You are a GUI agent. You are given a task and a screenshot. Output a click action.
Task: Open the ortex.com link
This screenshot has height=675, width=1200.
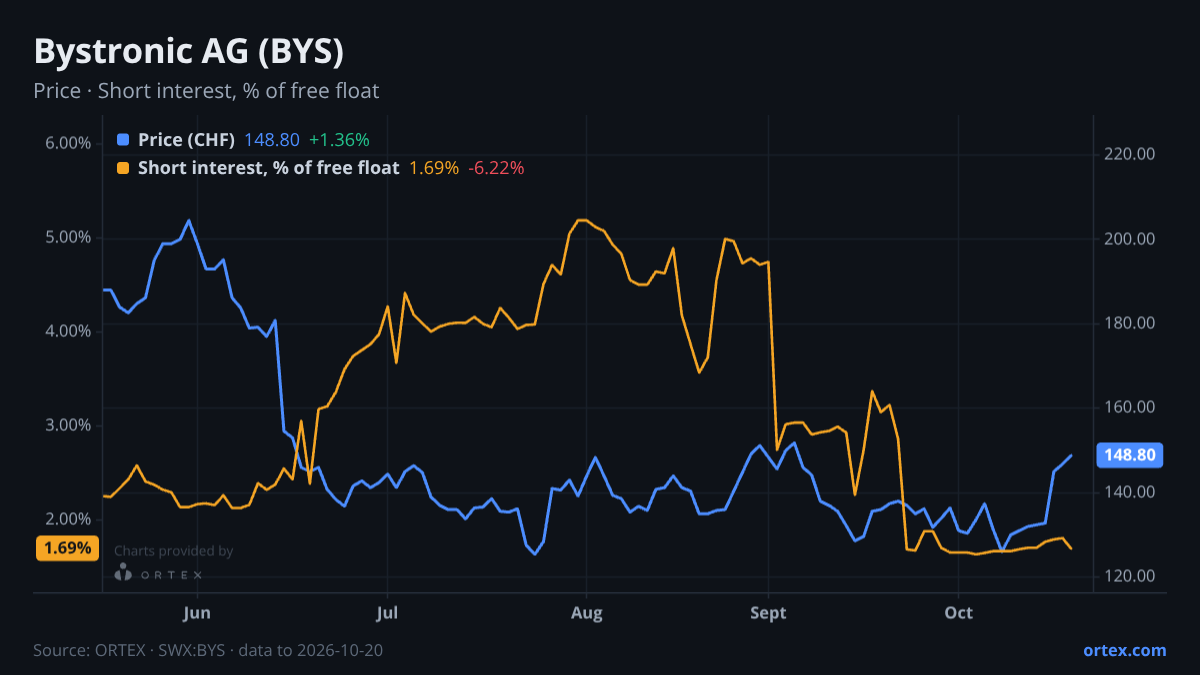1124,650
